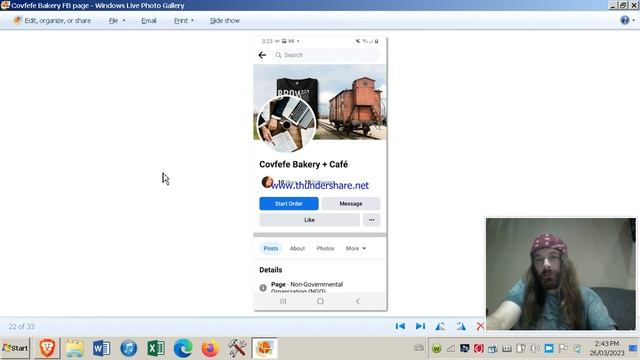The height and width of the screenshot is (360, 640).
Task: Click the info icon beside Page details
Action: (x=263, y=287)
